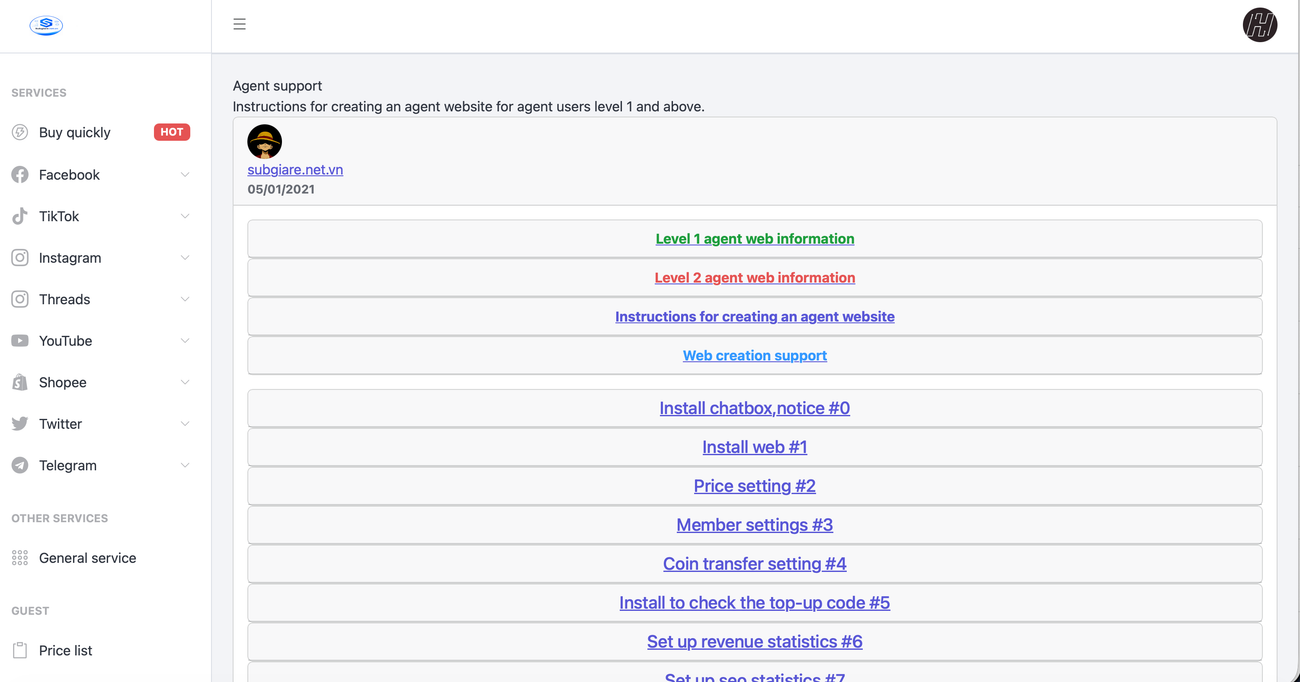The width and height of the screenshot is (1300, 682).
Task: Expand the TikTok services chevron
Action: click(x=185, y=216)
